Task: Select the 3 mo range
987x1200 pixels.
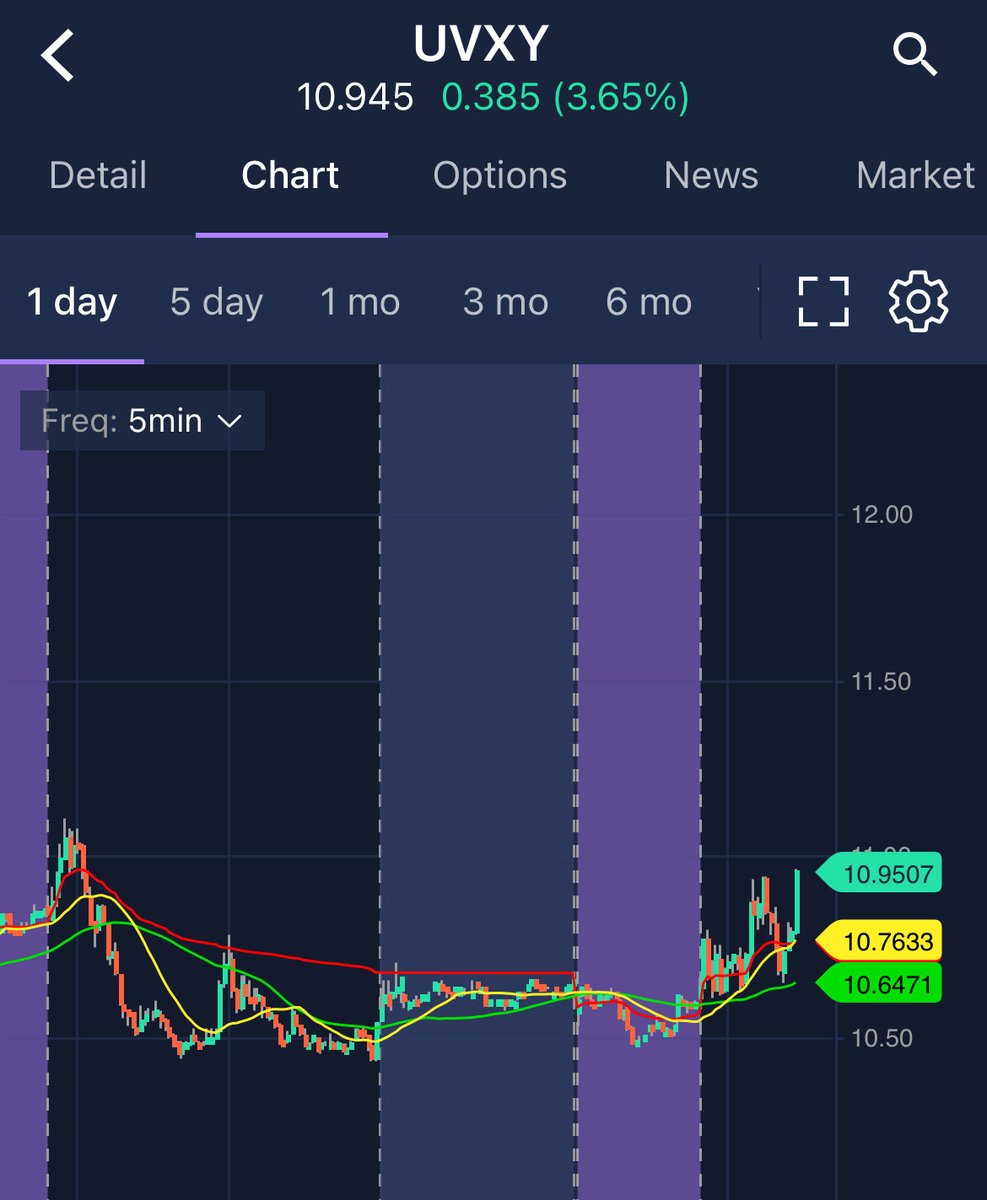Action: coord(505,301)
